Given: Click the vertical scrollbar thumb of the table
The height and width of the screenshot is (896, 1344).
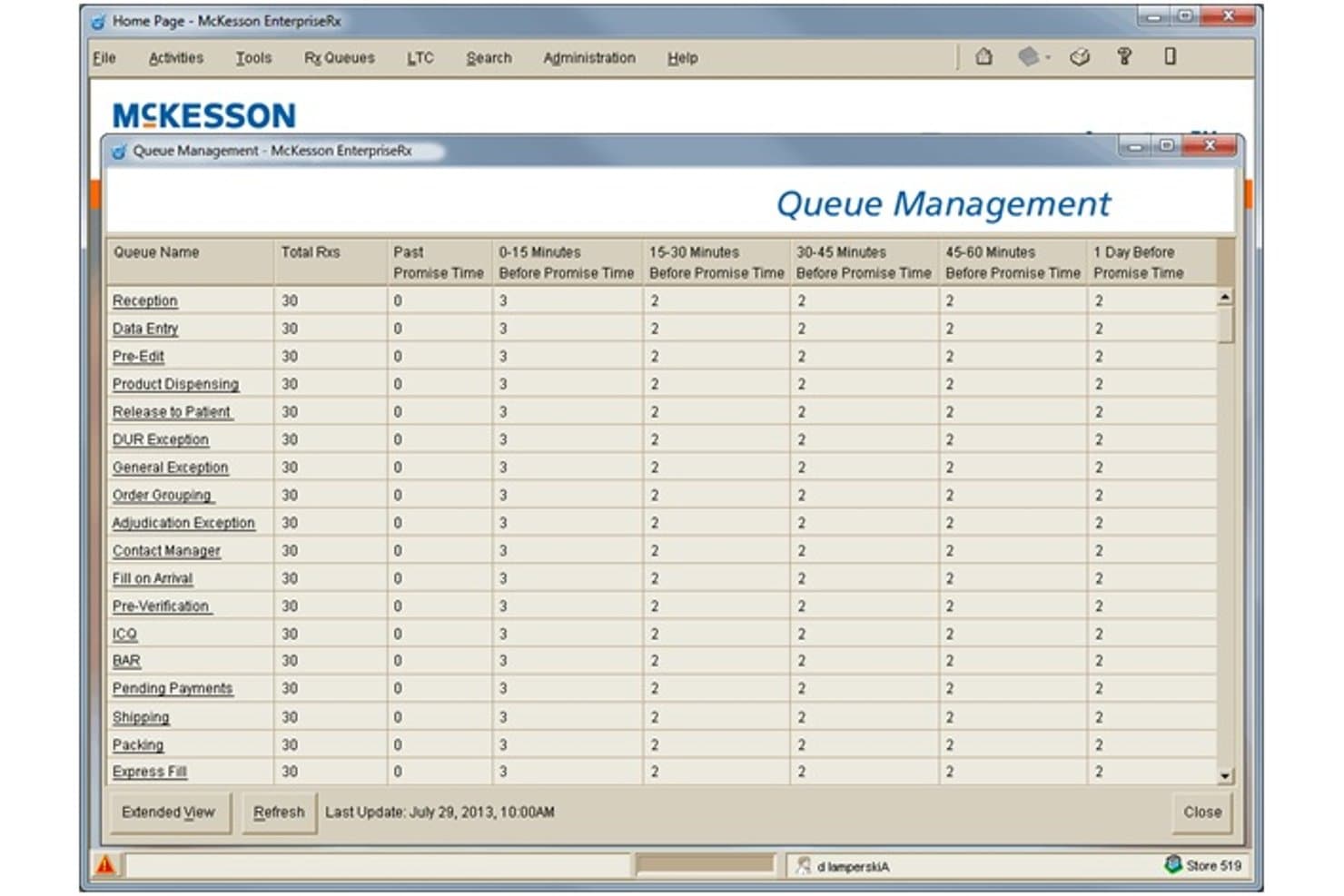Looking at the screenshot, I should [x=1225, y=325].
